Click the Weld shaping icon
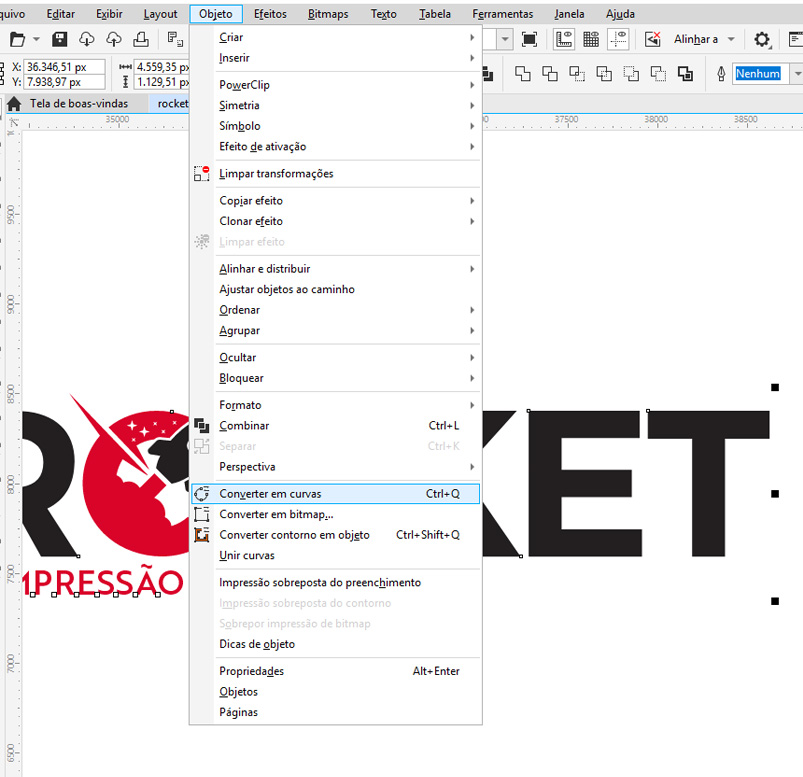803x777 pixels. point(523,74)
